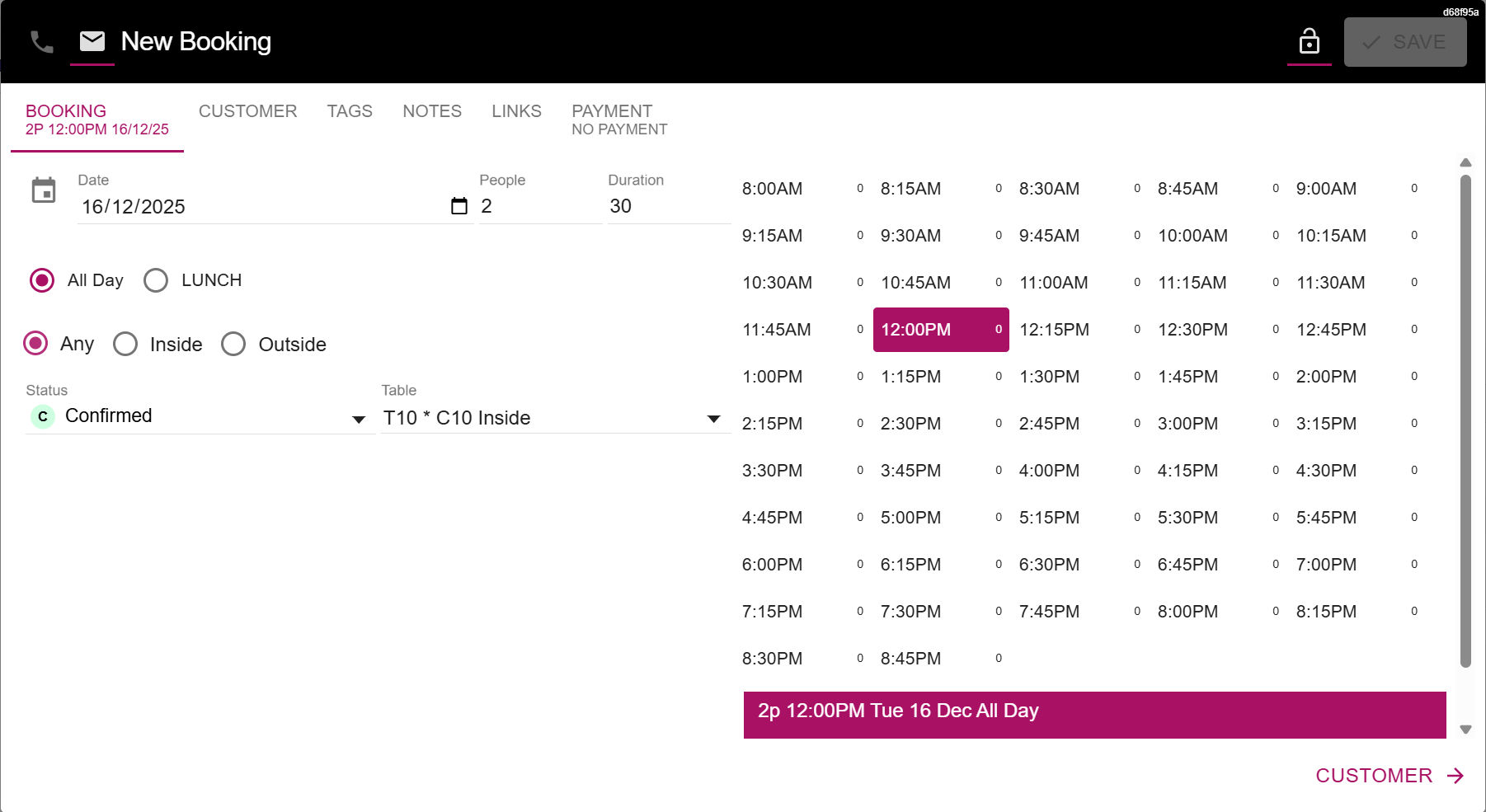
Task: Click the arrow icon next to CUSTOMER
Action: [x=1455, y=776]
